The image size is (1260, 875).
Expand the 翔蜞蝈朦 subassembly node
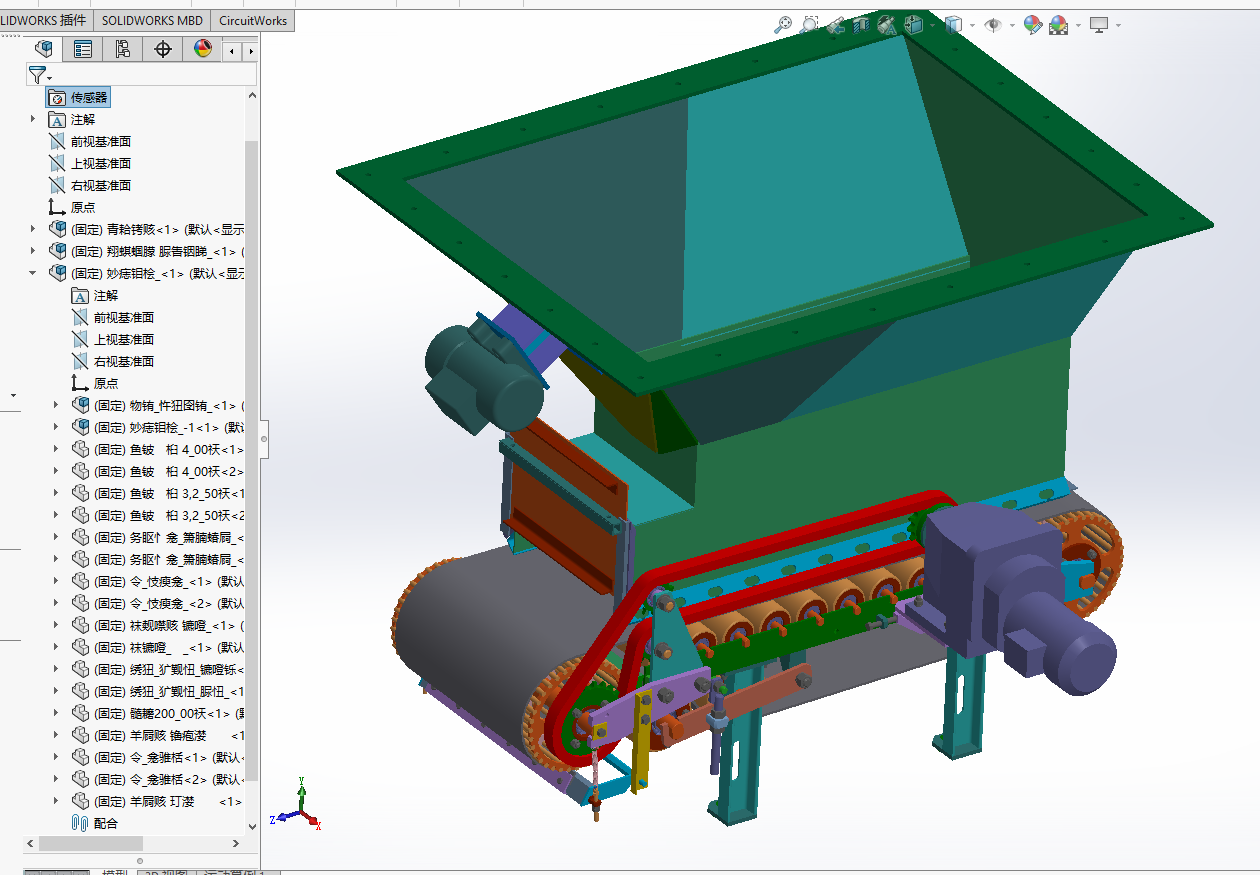pyautogui.click(x=33, y=251)
